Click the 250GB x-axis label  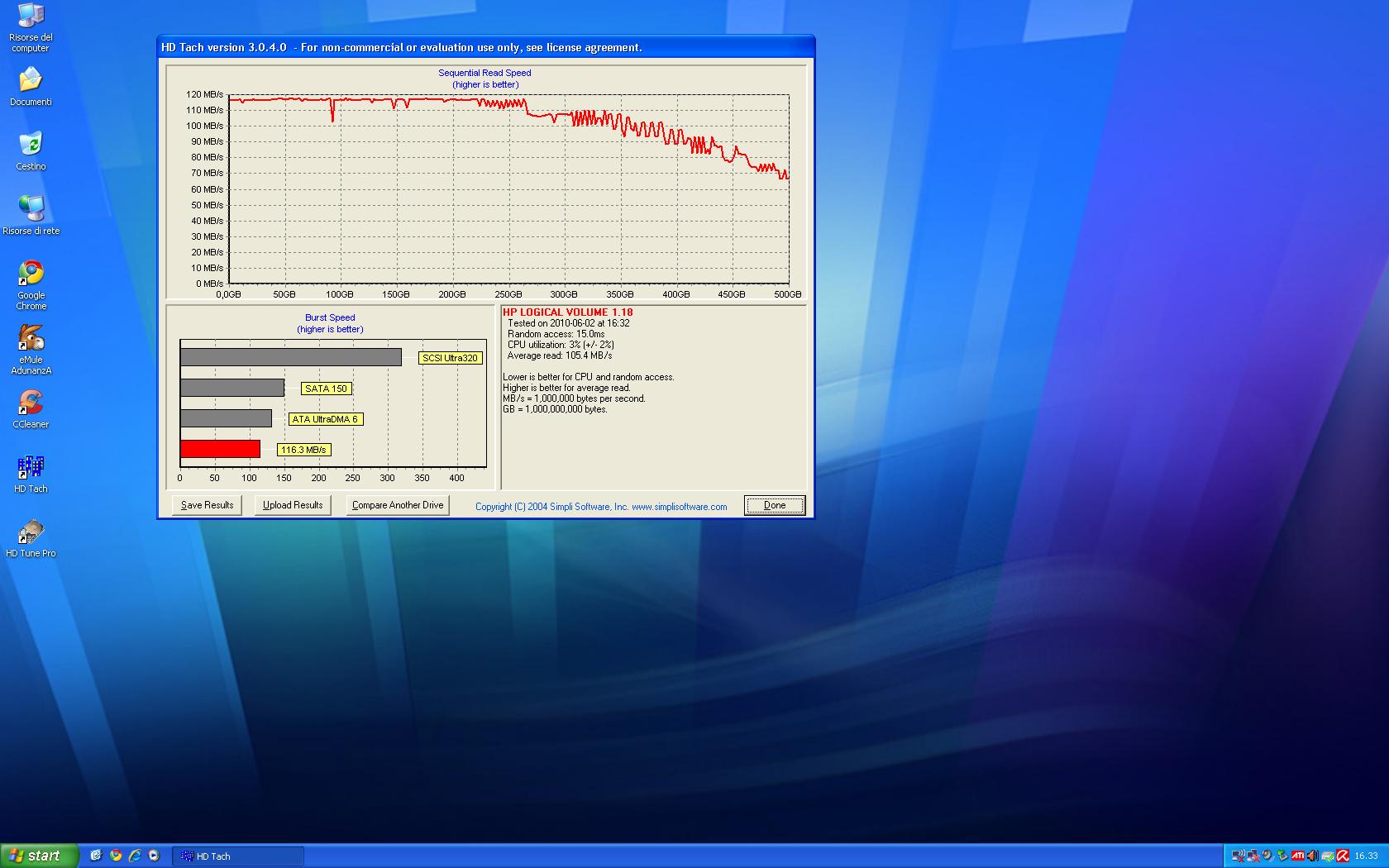point(508,294)
